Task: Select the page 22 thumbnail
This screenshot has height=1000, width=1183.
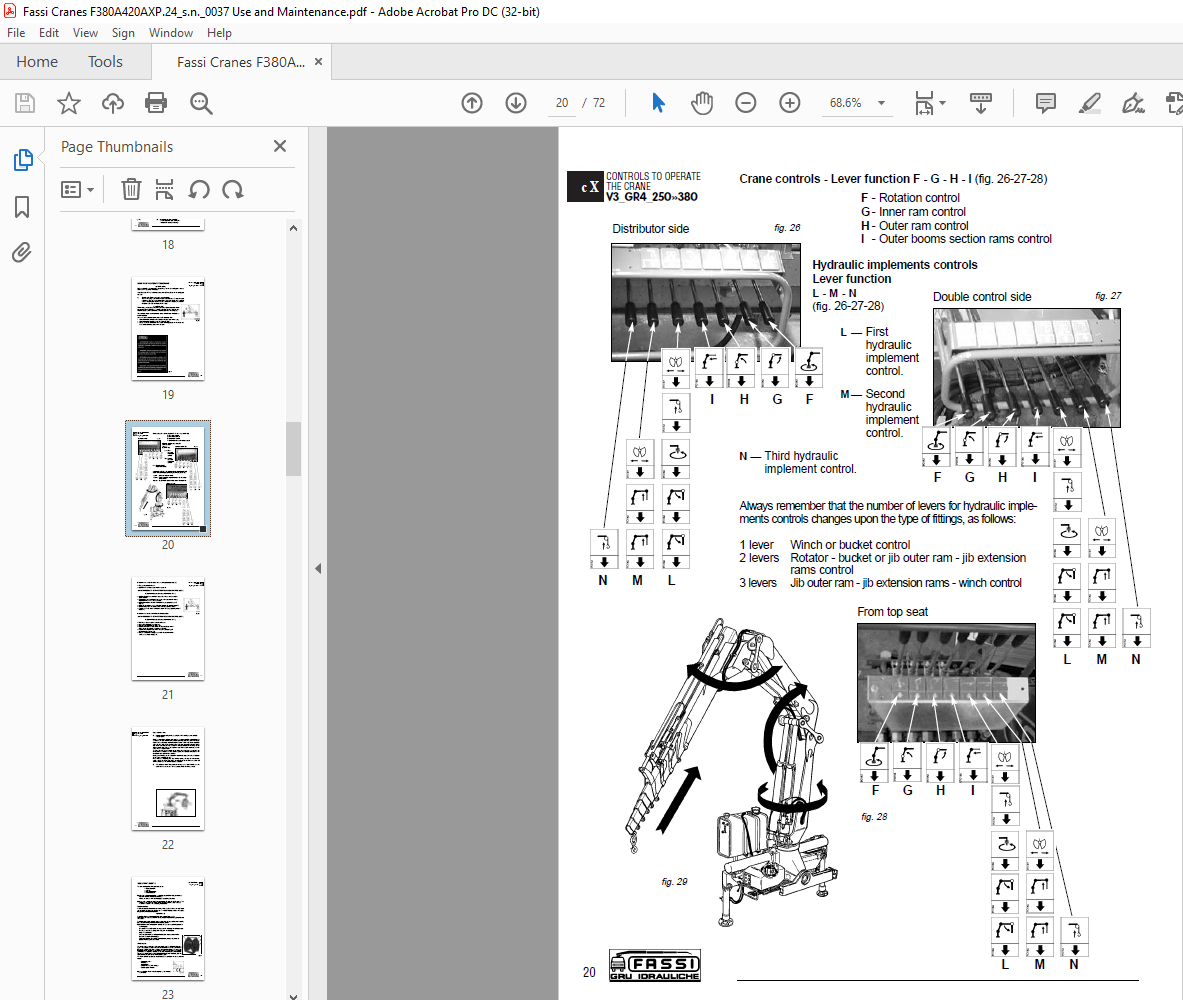Action: [x=167, y=779]
